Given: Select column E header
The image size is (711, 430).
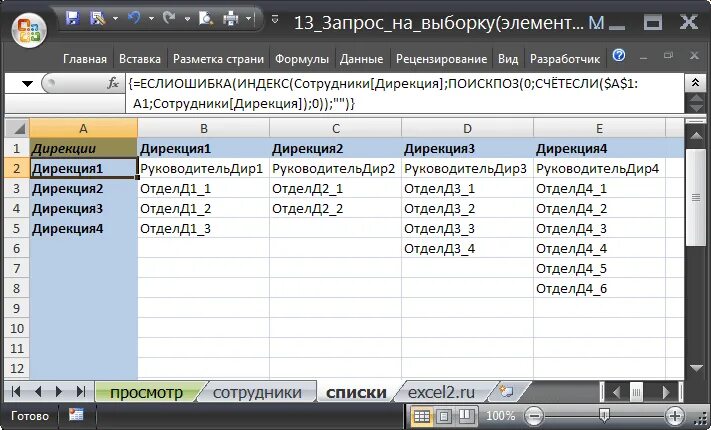Looking at the screenshot, I should (599, 128).
